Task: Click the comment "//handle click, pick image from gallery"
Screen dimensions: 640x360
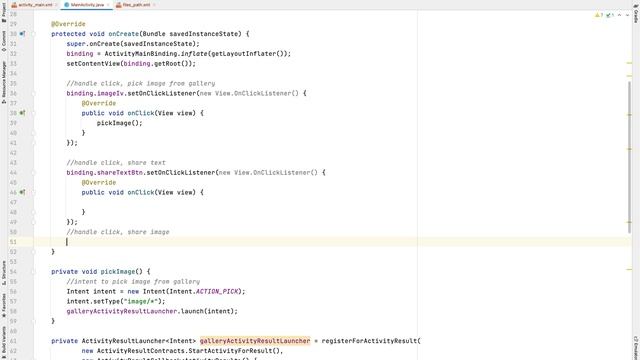Action: click(x=141, y=83)
